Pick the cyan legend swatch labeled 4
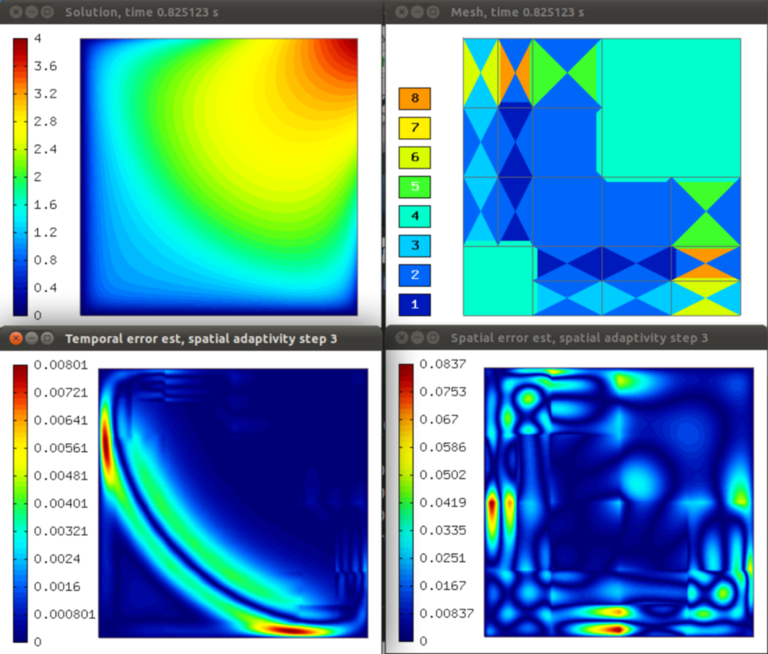Image resolution: width=768 pixels, height=654 pixels. coord(415,215)
